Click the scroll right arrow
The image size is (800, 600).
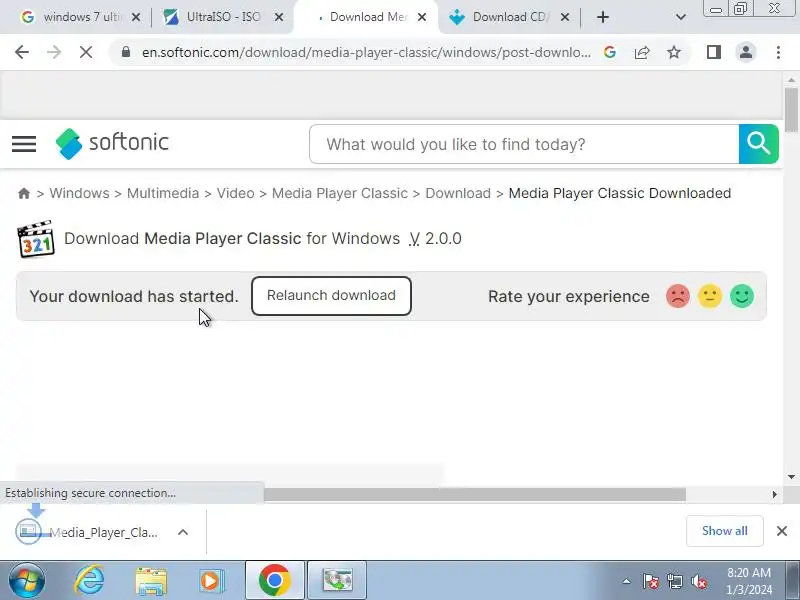[x=774, y=494]
